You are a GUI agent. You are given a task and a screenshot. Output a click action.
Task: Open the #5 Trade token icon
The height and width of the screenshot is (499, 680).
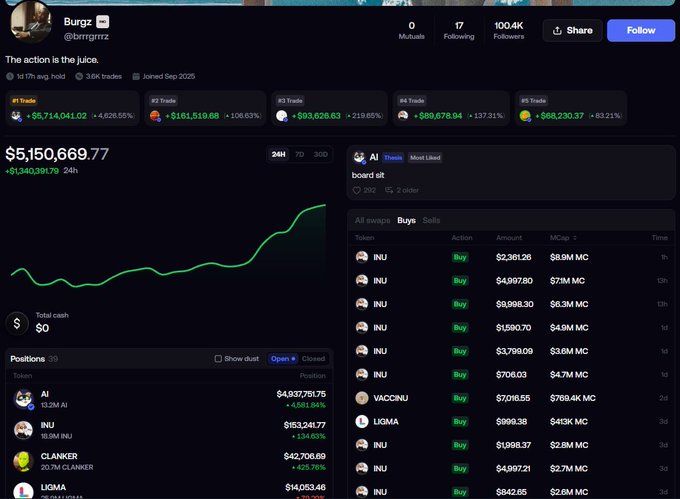tap(525, 116)
